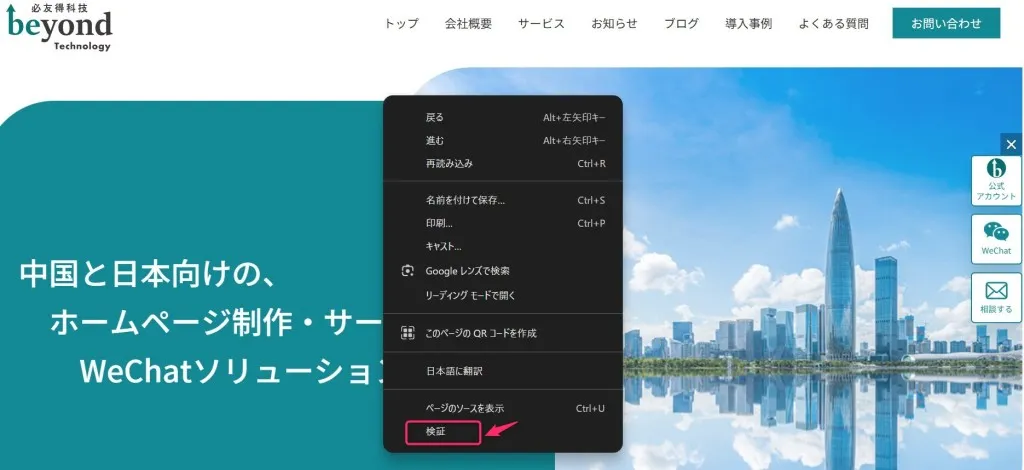Open the 会社概要 navigation link

click(468, 24)
